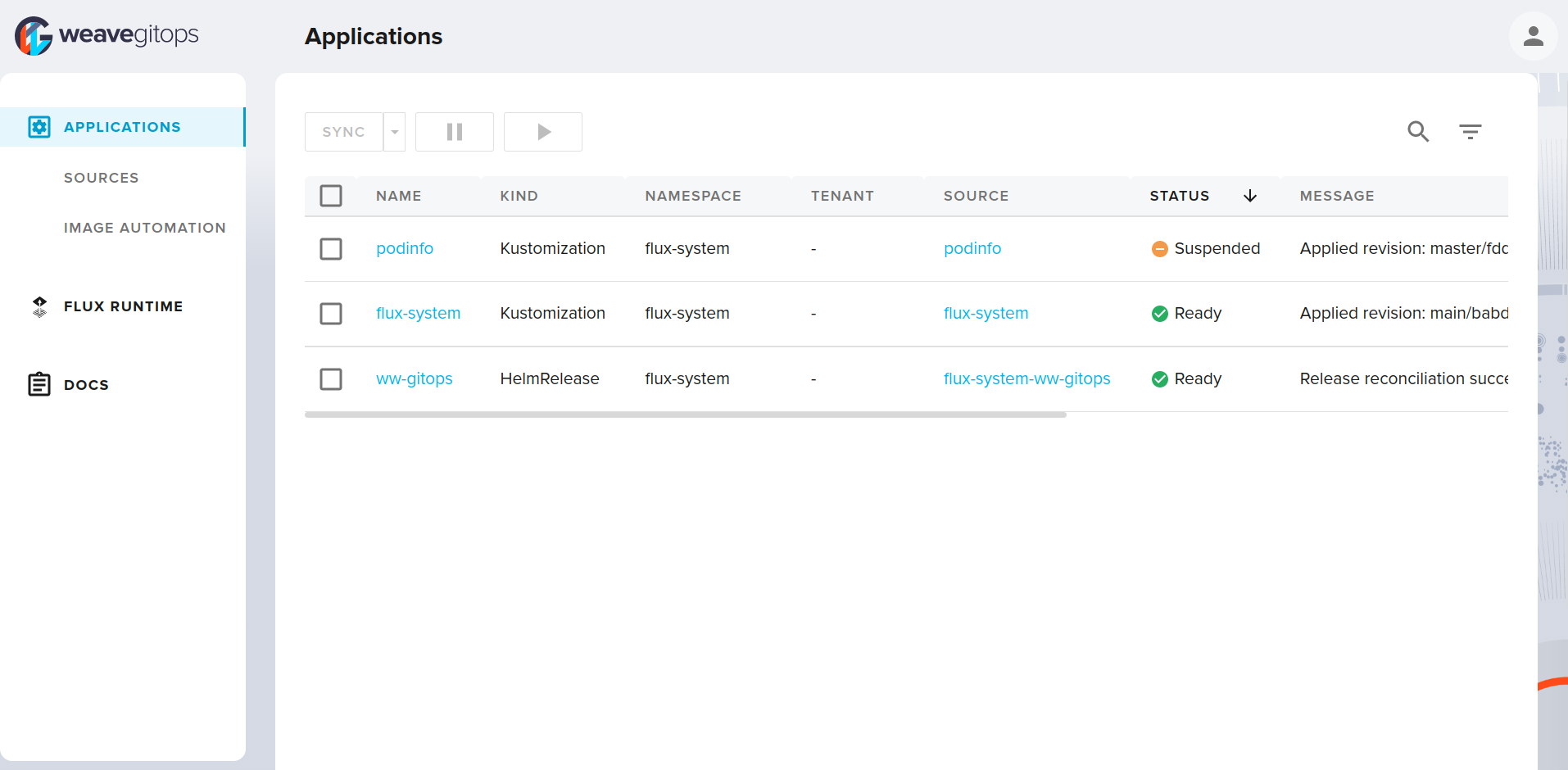Open Sources in the sidebar
Screen dimensions: 1568x770
[x=102, y=178]
